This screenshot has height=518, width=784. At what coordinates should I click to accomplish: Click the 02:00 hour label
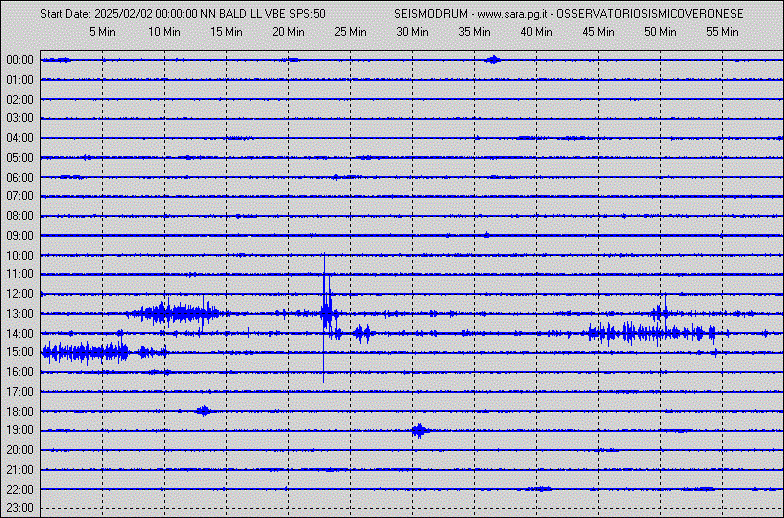[20, 100]
